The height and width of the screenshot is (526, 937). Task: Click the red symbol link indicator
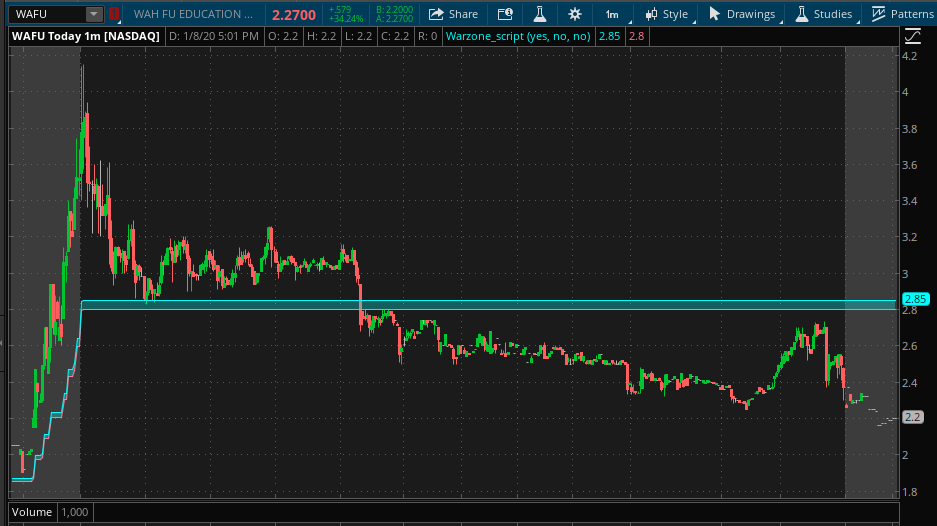coord(114,14)
